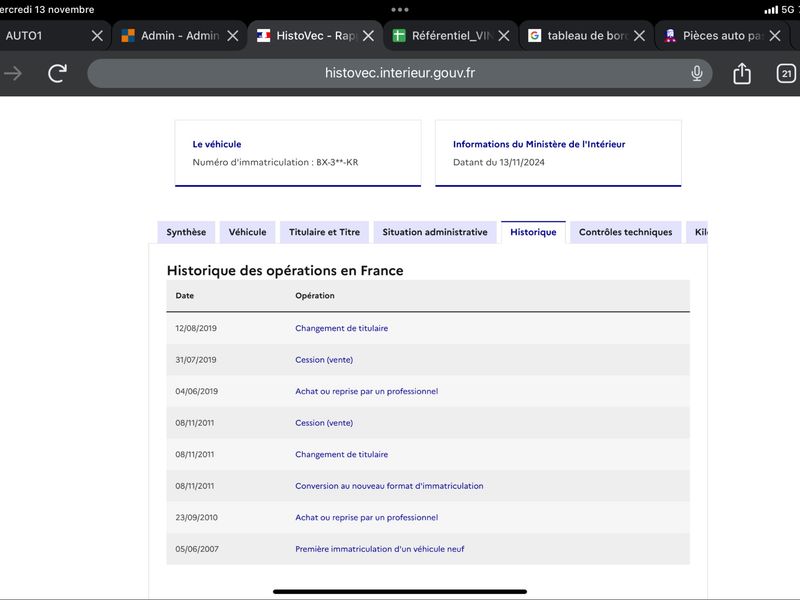
Task: Close the Admin - Admin tab
Action: [x=233, y=36]
